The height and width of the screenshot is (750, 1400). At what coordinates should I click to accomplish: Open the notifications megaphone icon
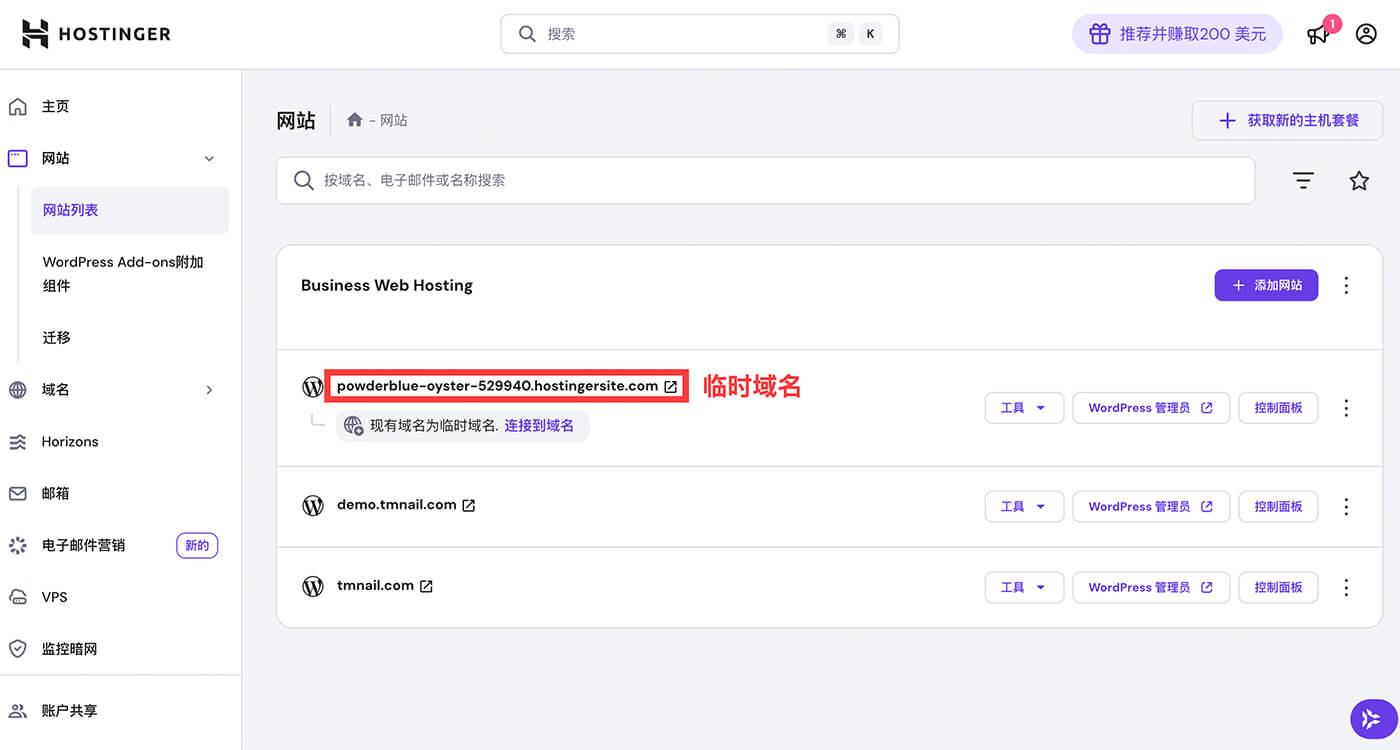tap(1319, 34)
